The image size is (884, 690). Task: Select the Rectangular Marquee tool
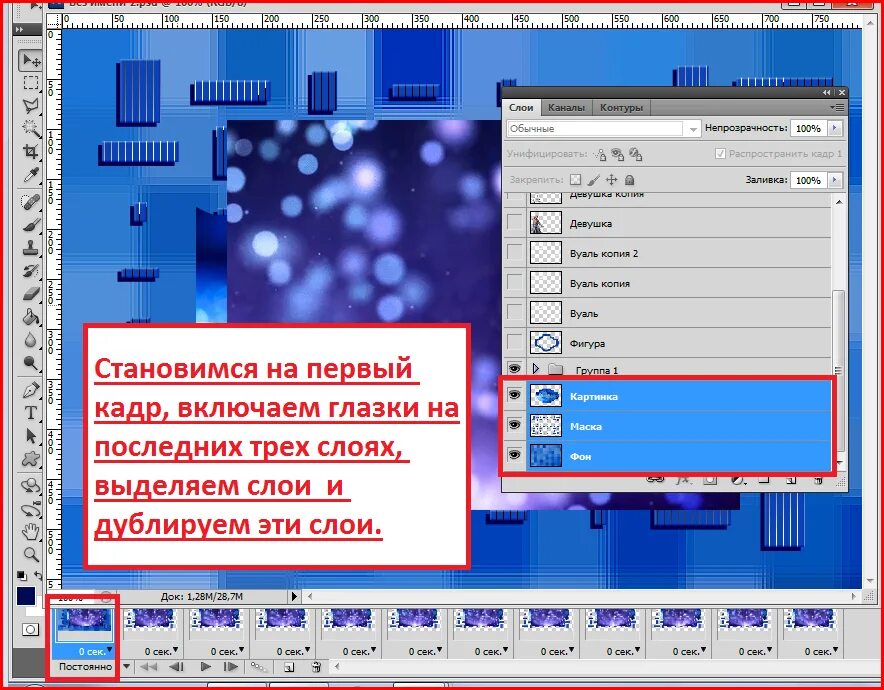click(30, 83)
